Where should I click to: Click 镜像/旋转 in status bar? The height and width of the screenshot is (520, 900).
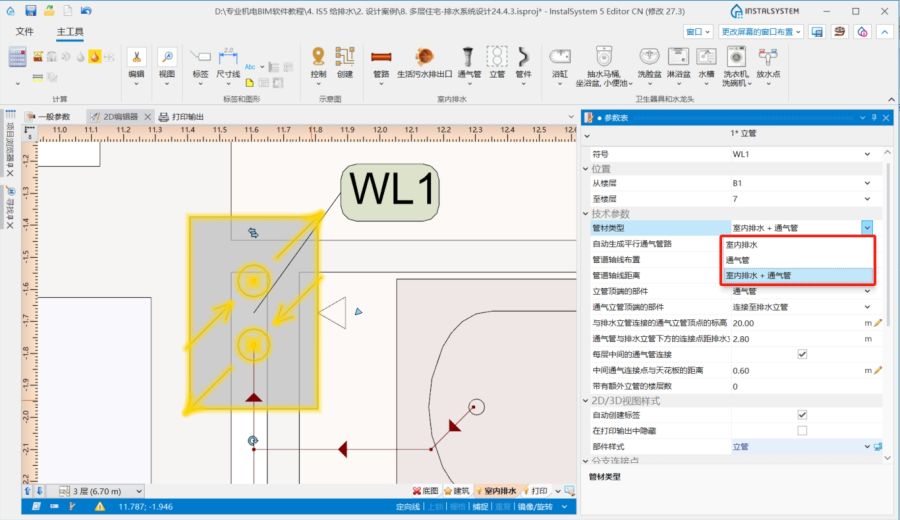tap(538, 508)
